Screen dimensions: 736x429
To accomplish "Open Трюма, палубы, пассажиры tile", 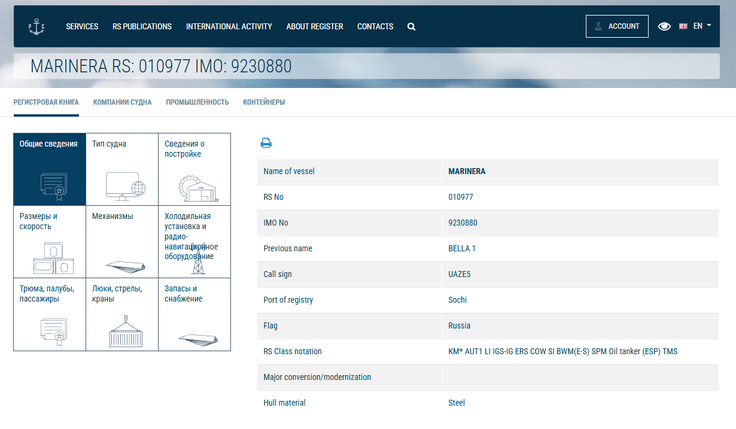I will (x=49, y=315).
